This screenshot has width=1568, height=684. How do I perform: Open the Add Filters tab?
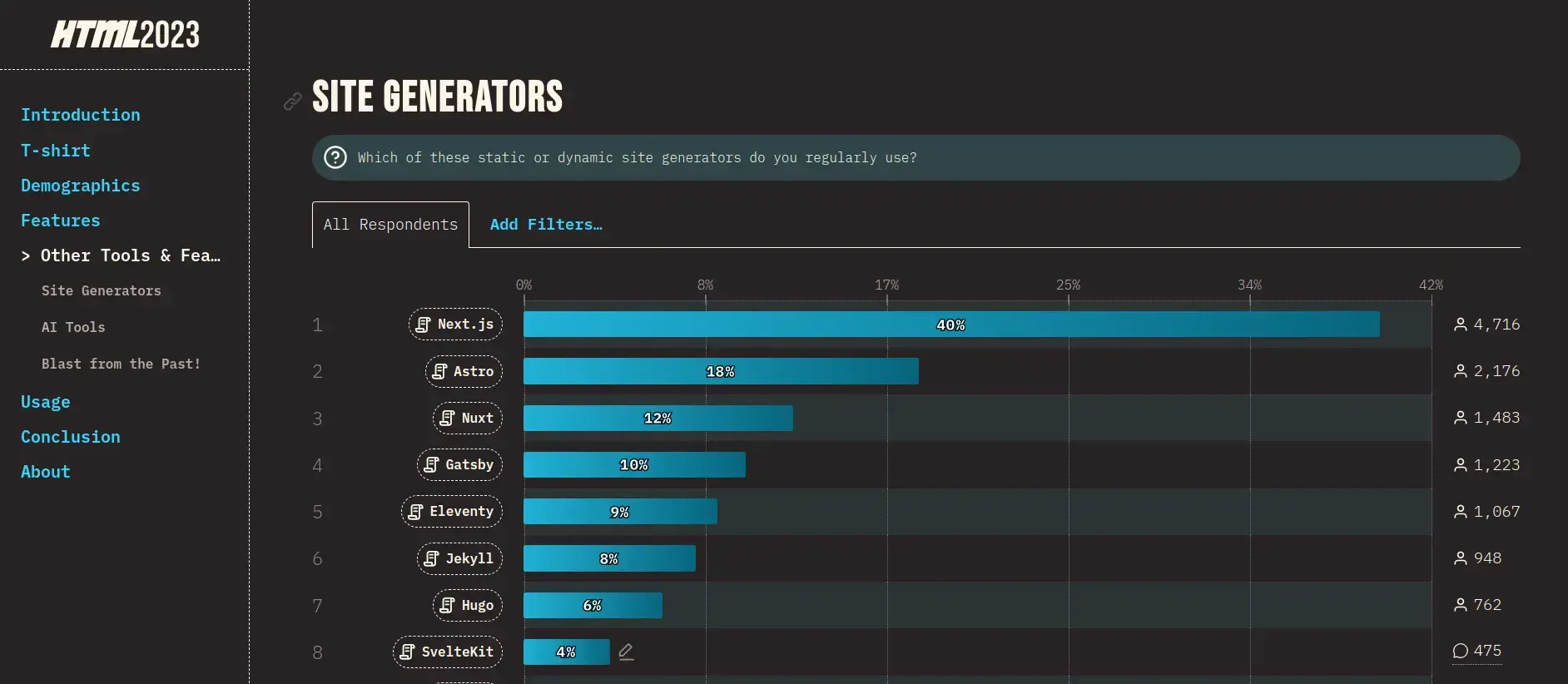(x=546, y=225)
